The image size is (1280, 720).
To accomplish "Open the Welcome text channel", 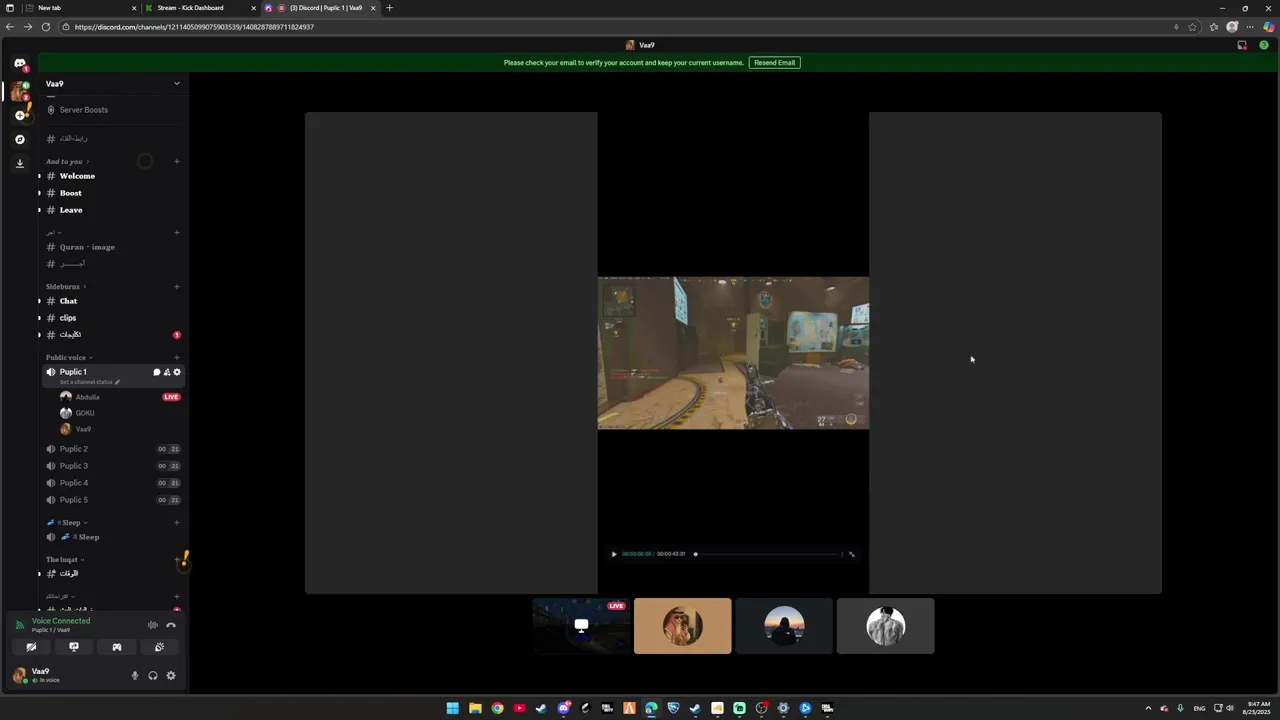I will coord(113,176).
